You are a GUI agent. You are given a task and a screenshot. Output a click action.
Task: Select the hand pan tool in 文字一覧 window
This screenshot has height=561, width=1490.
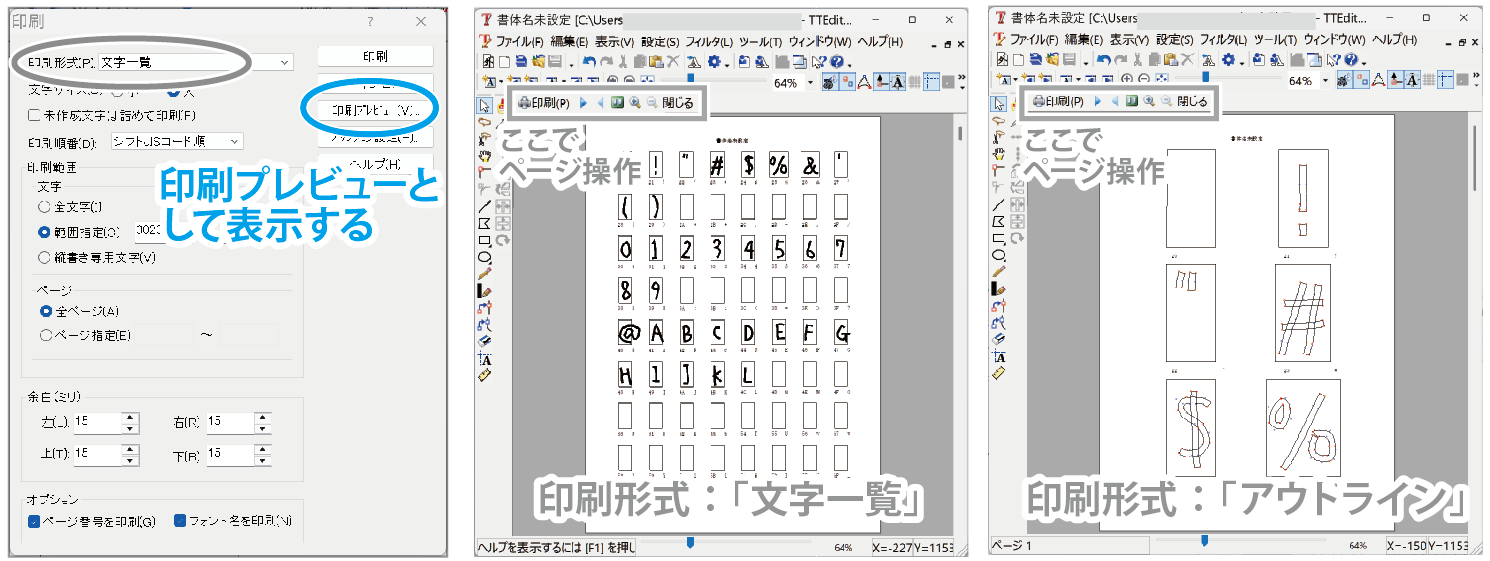point(485,155)
